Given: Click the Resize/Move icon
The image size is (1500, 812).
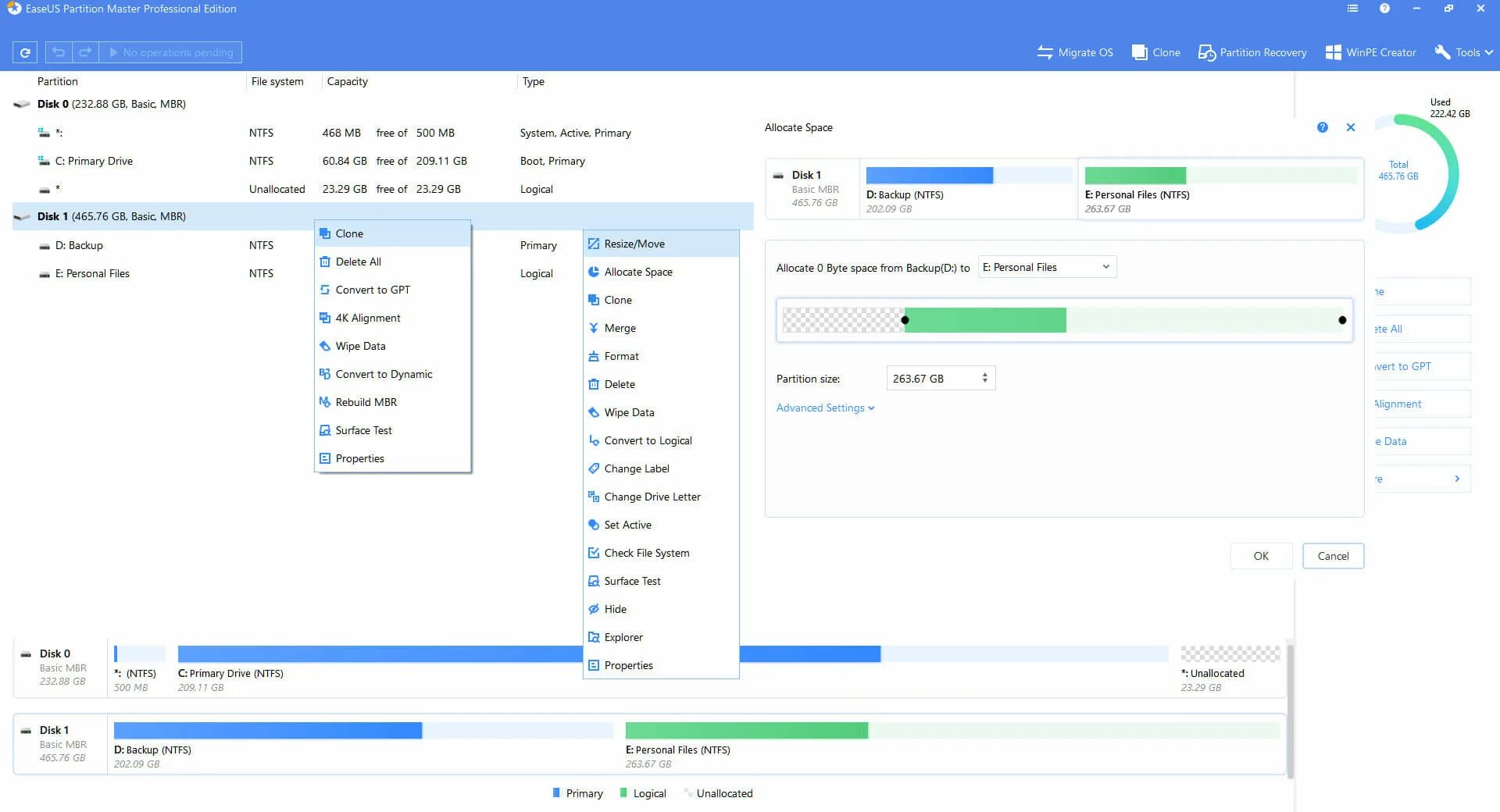Looking at the screenshot, I should 594,244.
